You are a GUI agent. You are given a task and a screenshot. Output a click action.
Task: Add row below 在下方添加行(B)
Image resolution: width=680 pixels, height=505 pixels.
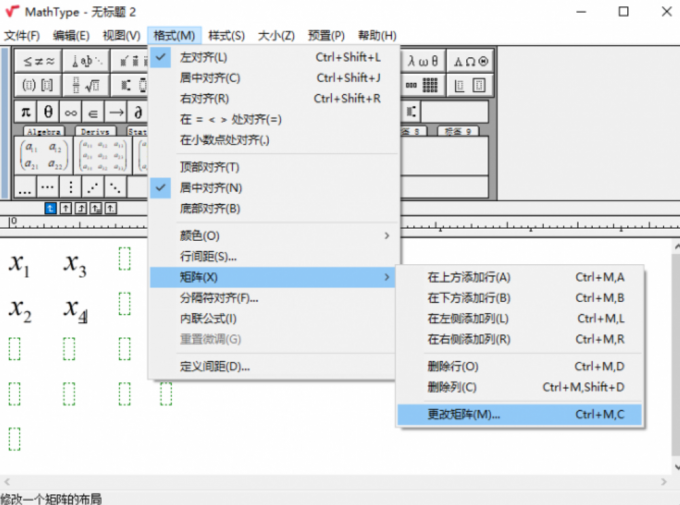point(520,298)
